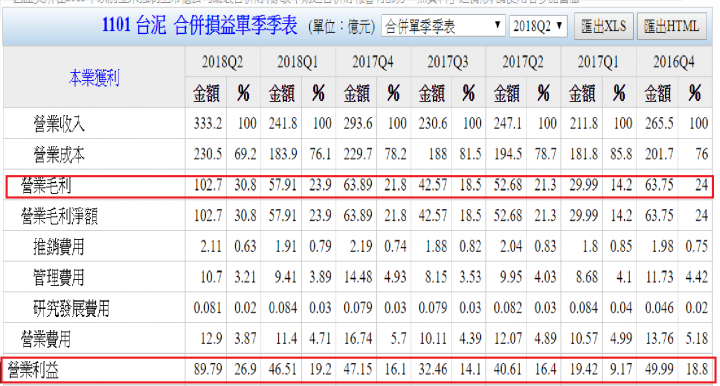Click the 營業收入 row label
The height and width of the screenshot is (386, 720).
pyautogui.click(x=59, y=123)
